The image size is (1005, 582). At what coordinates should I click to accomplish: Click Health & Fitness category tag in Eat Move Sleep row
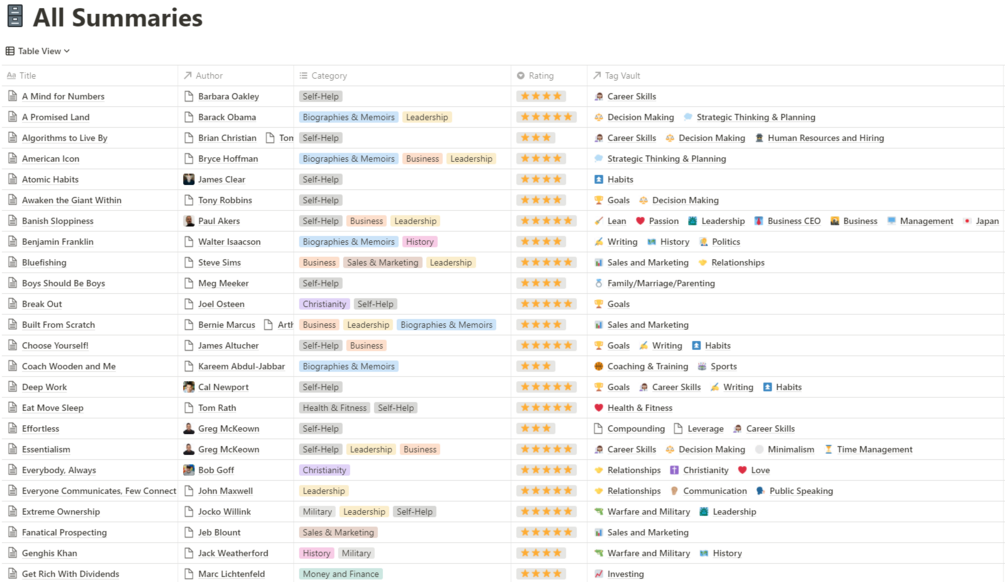(x=335, y=408)
